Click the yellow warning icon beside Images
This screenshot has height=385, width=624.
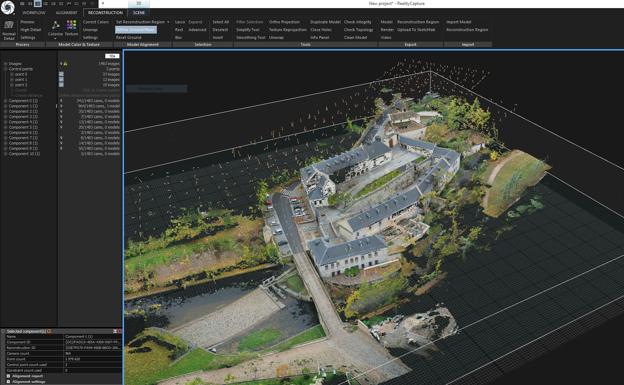click(x=65, y=64)
